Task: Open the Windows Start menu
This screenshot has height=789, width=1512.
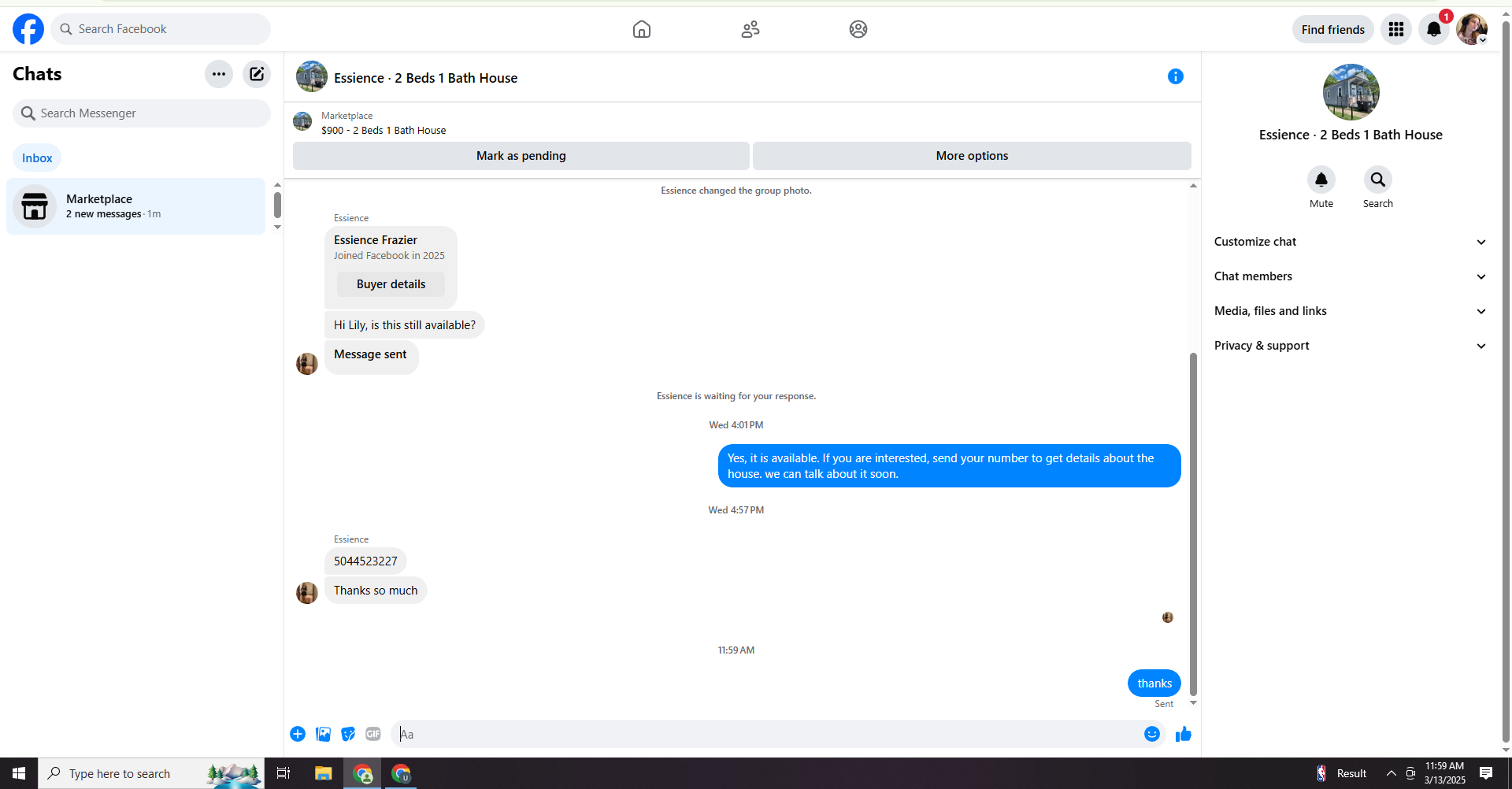Action: [x=19, y=773]
